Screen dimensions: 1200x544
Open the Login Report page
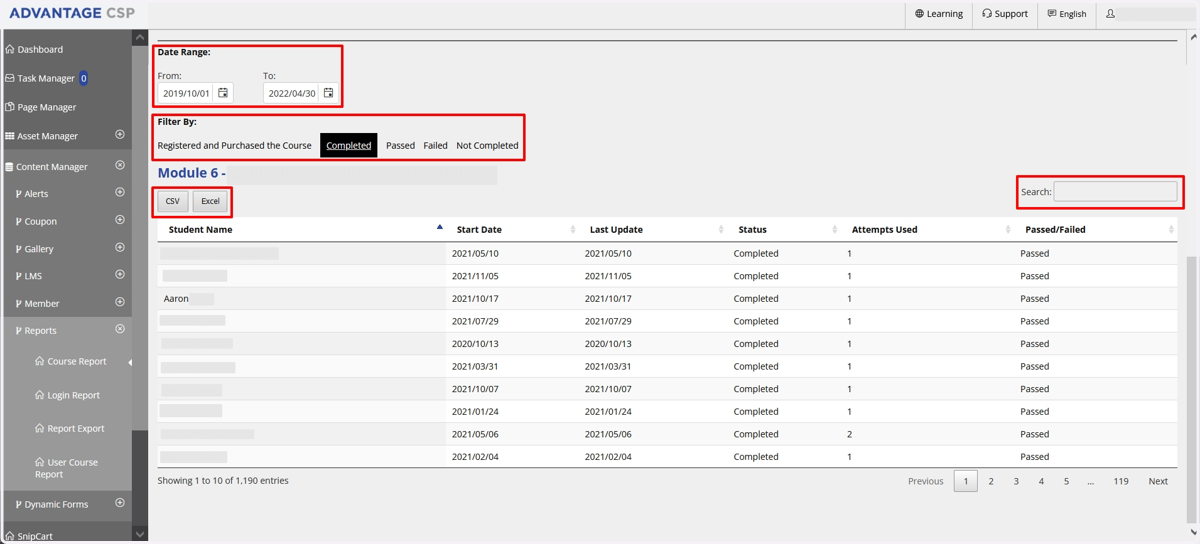pos(74,395)
